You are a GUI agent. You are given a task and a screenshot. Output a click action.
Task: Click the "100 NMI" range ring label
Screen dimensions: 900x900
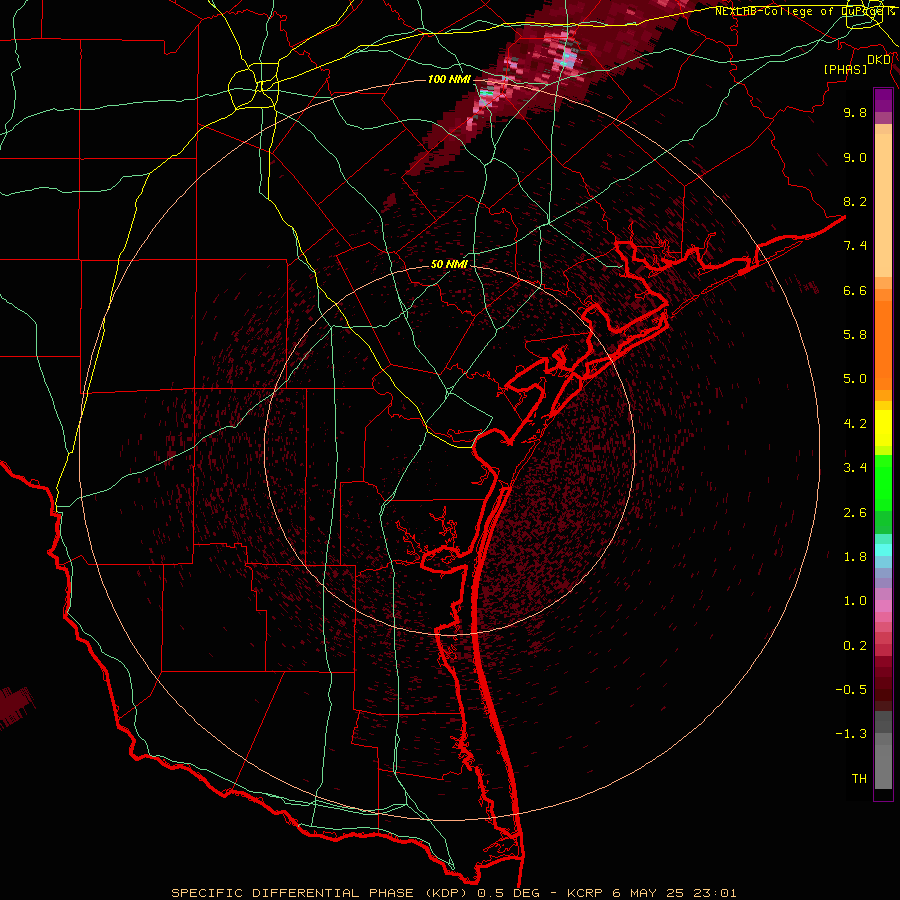point(449,79)
